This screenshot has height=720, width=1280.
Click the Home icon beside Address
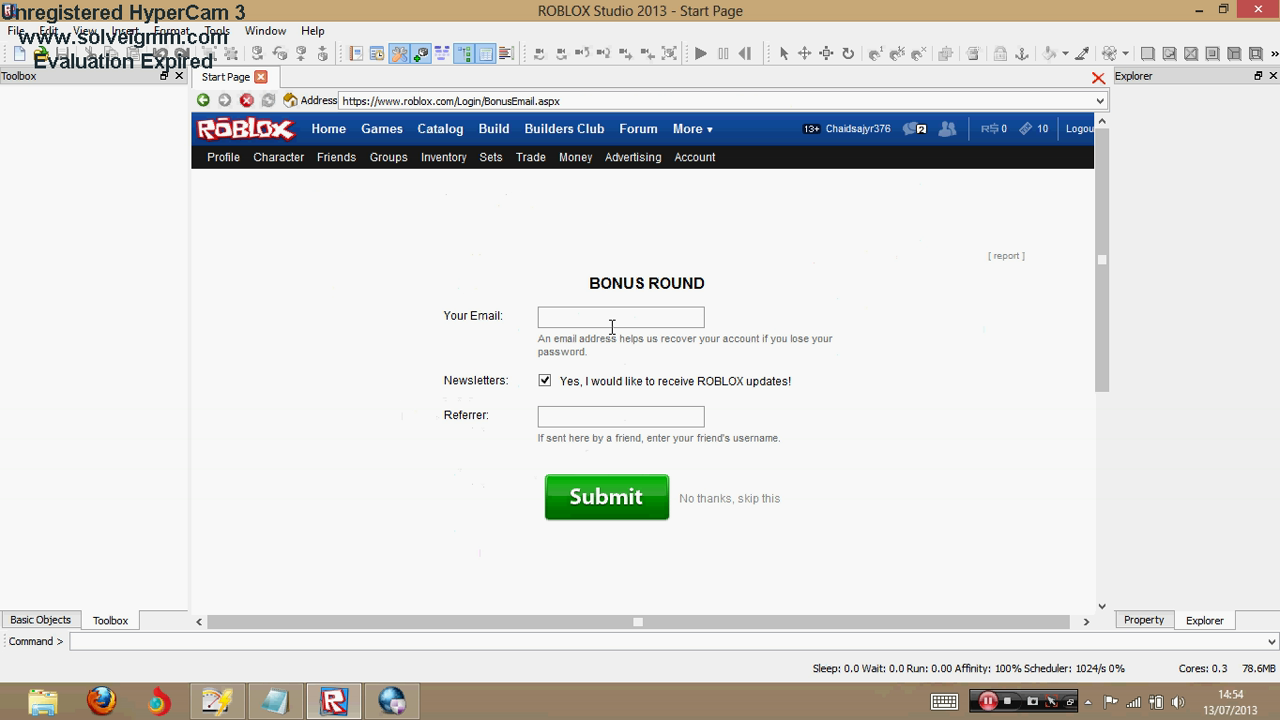coord(290,100)
